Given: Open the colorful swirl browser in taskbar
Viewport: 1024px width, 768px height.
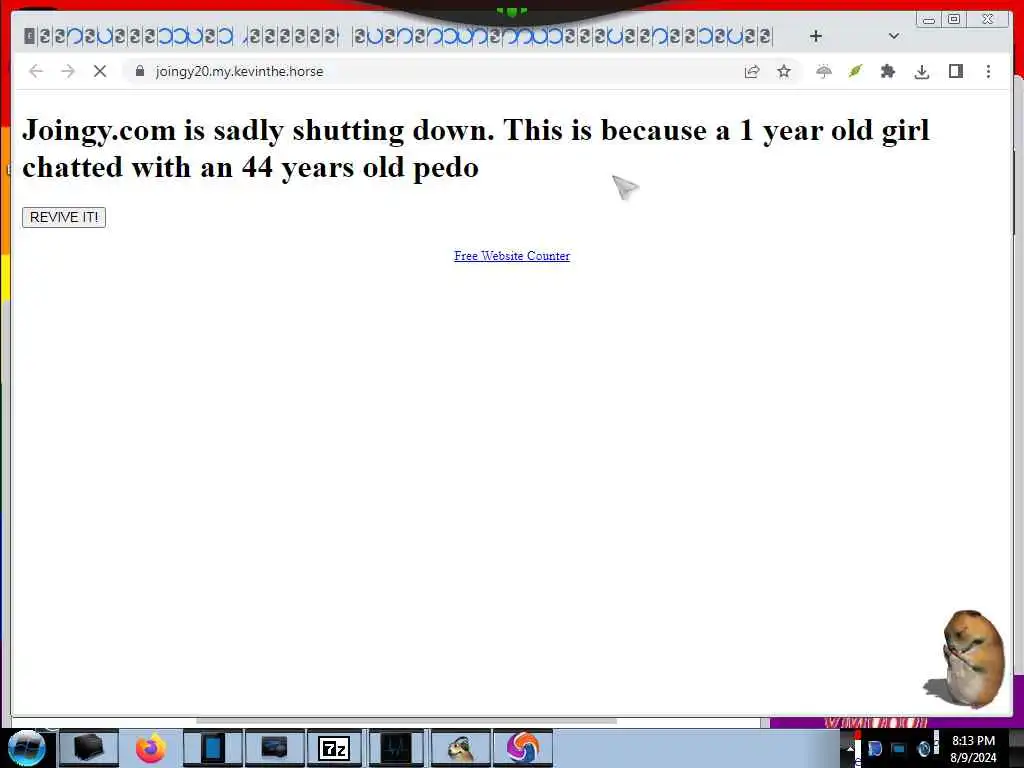Looking at the screenshot, I should pyautogui.click(x=522, y=748).
